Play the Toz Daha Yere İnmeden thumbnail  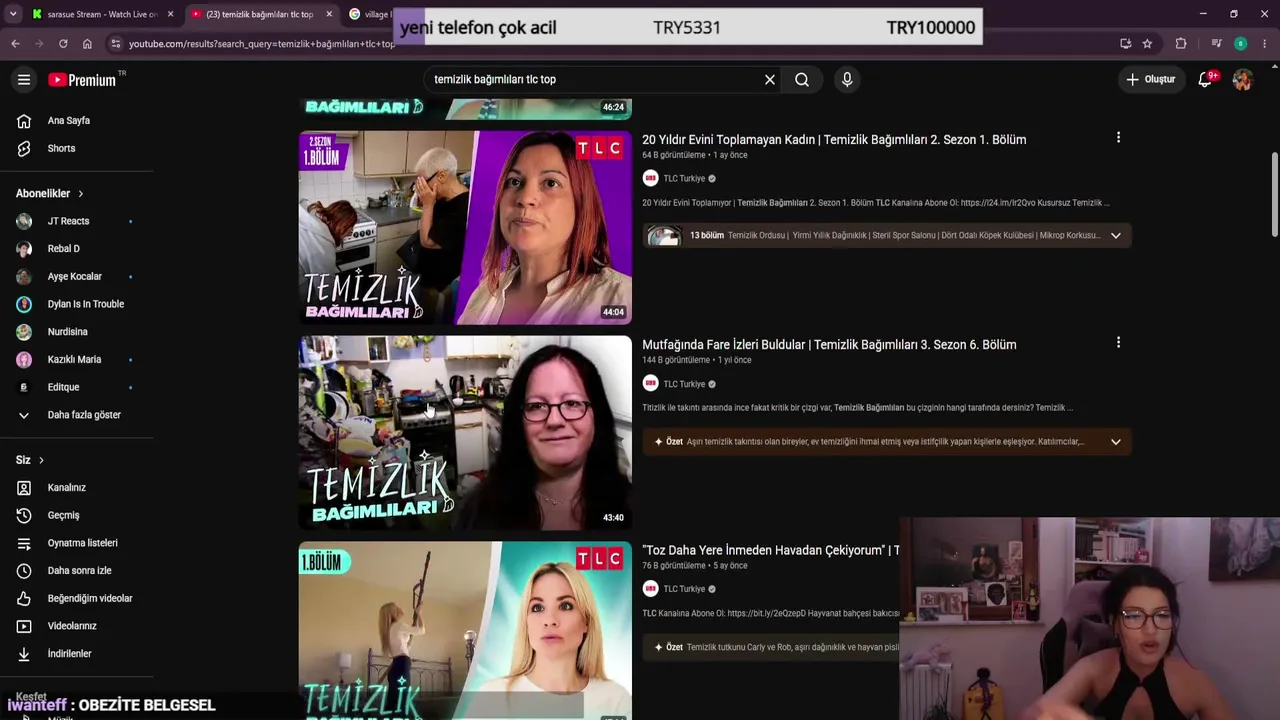[465, 631]
